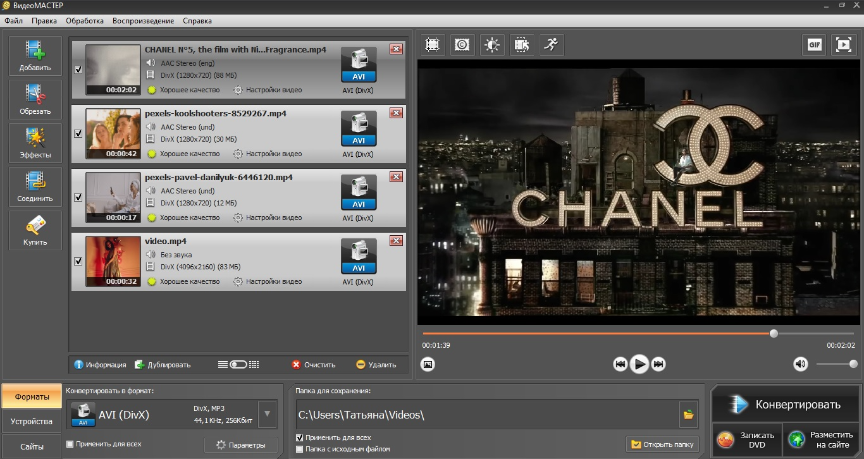Jump to next frame in player

658,364
